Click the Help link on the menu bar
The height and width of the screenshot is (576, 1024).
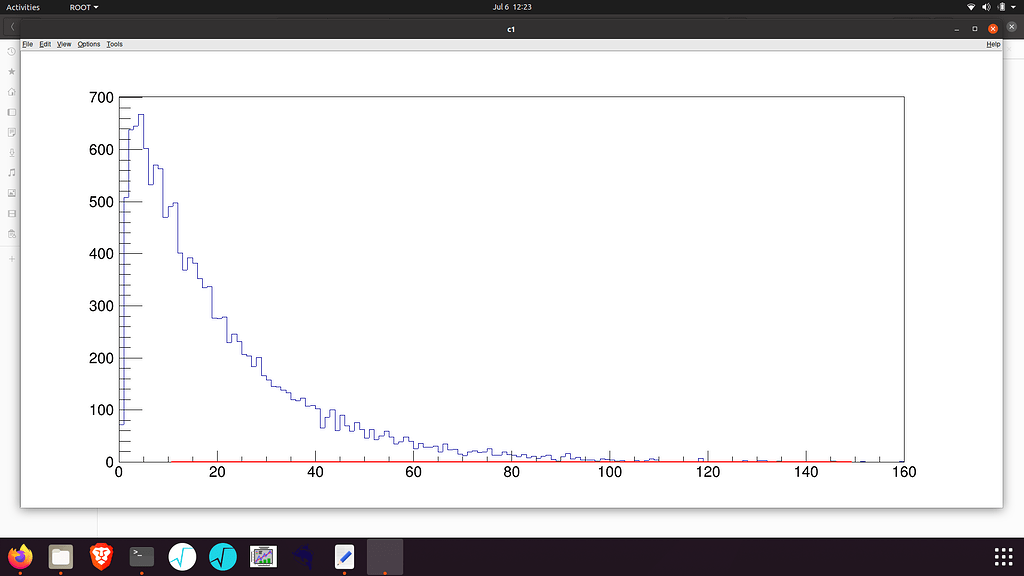[x=993, y=44]
